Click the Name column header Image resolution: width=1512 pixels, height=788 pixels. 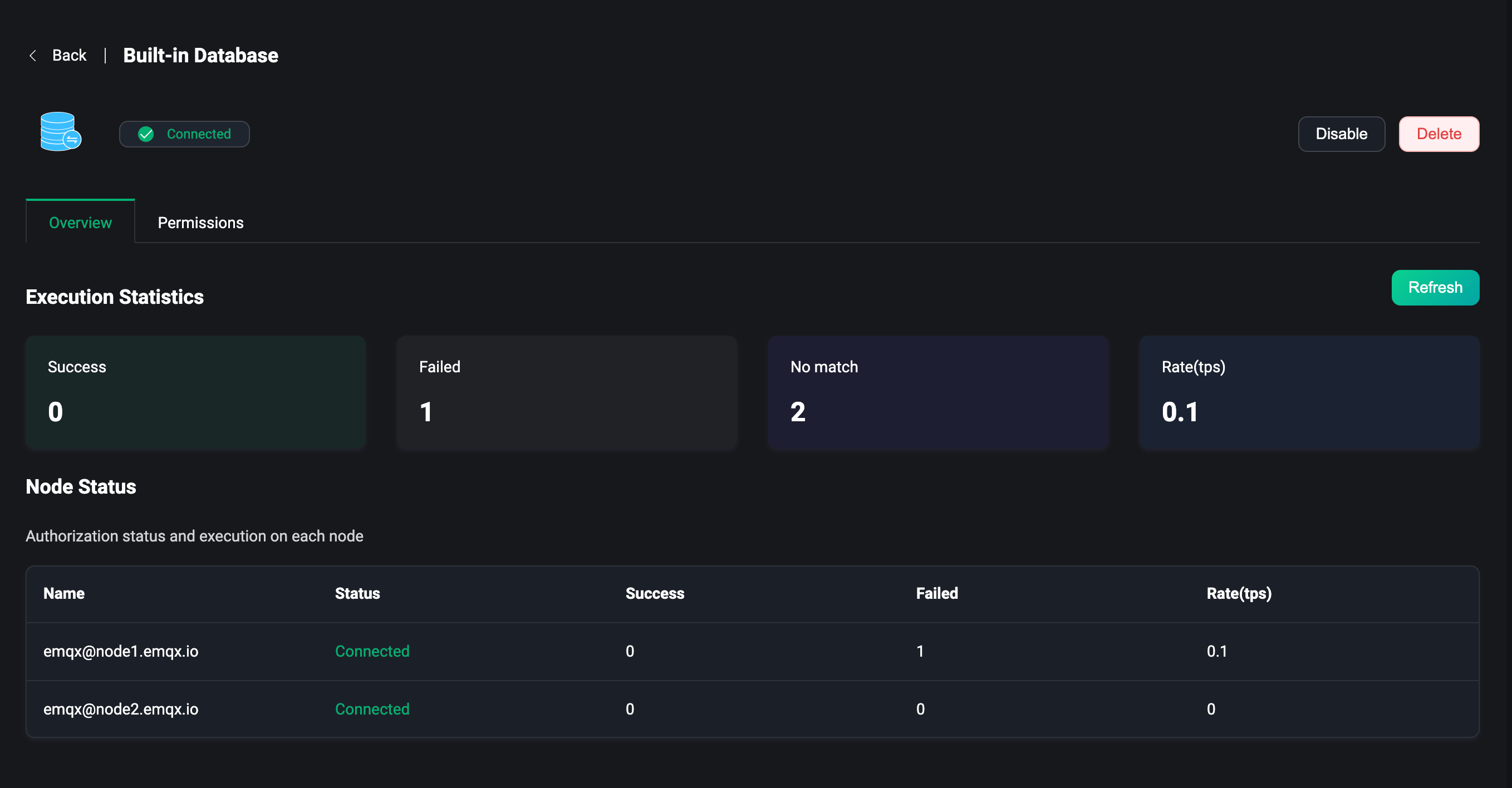(64, 594)
